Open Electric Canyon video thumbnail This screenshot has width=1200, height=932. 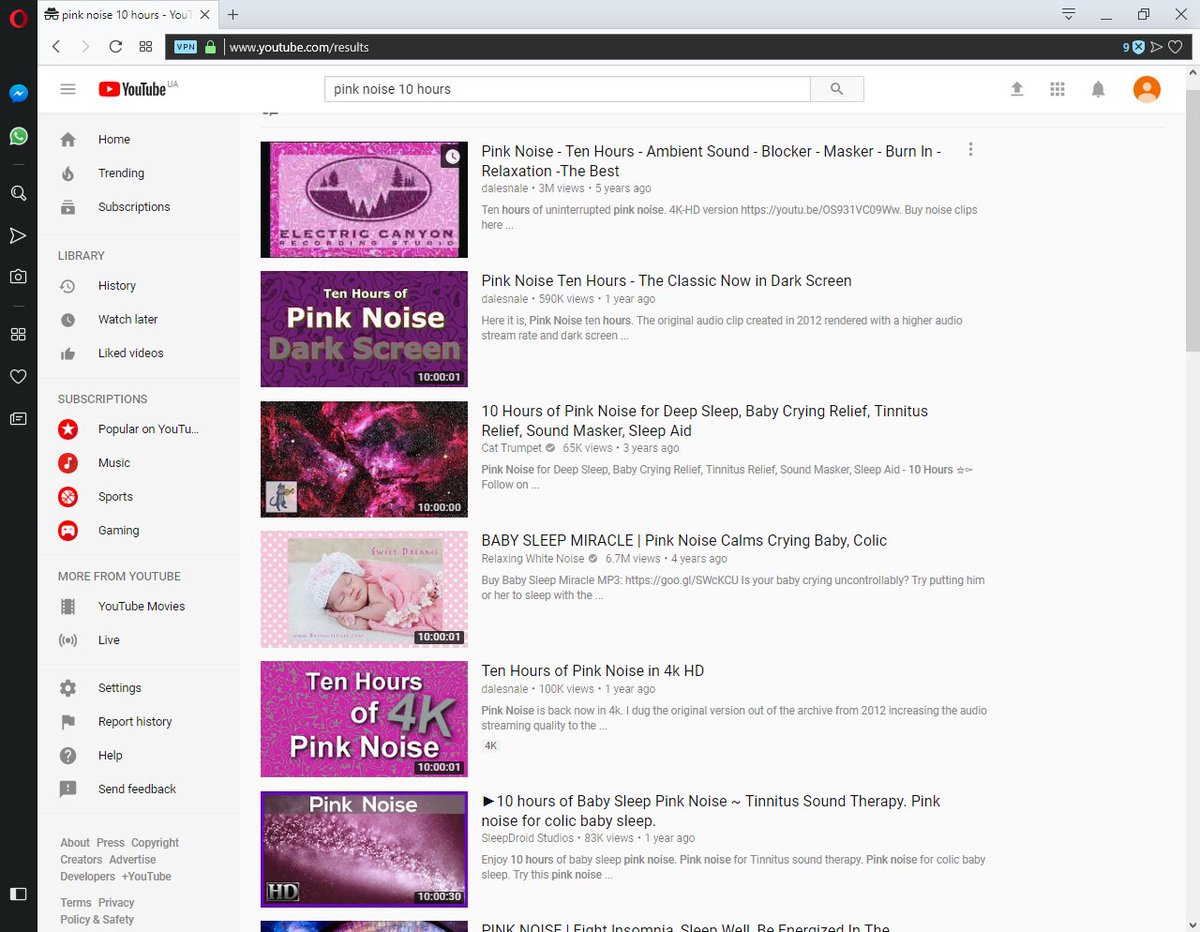[364, 199]
